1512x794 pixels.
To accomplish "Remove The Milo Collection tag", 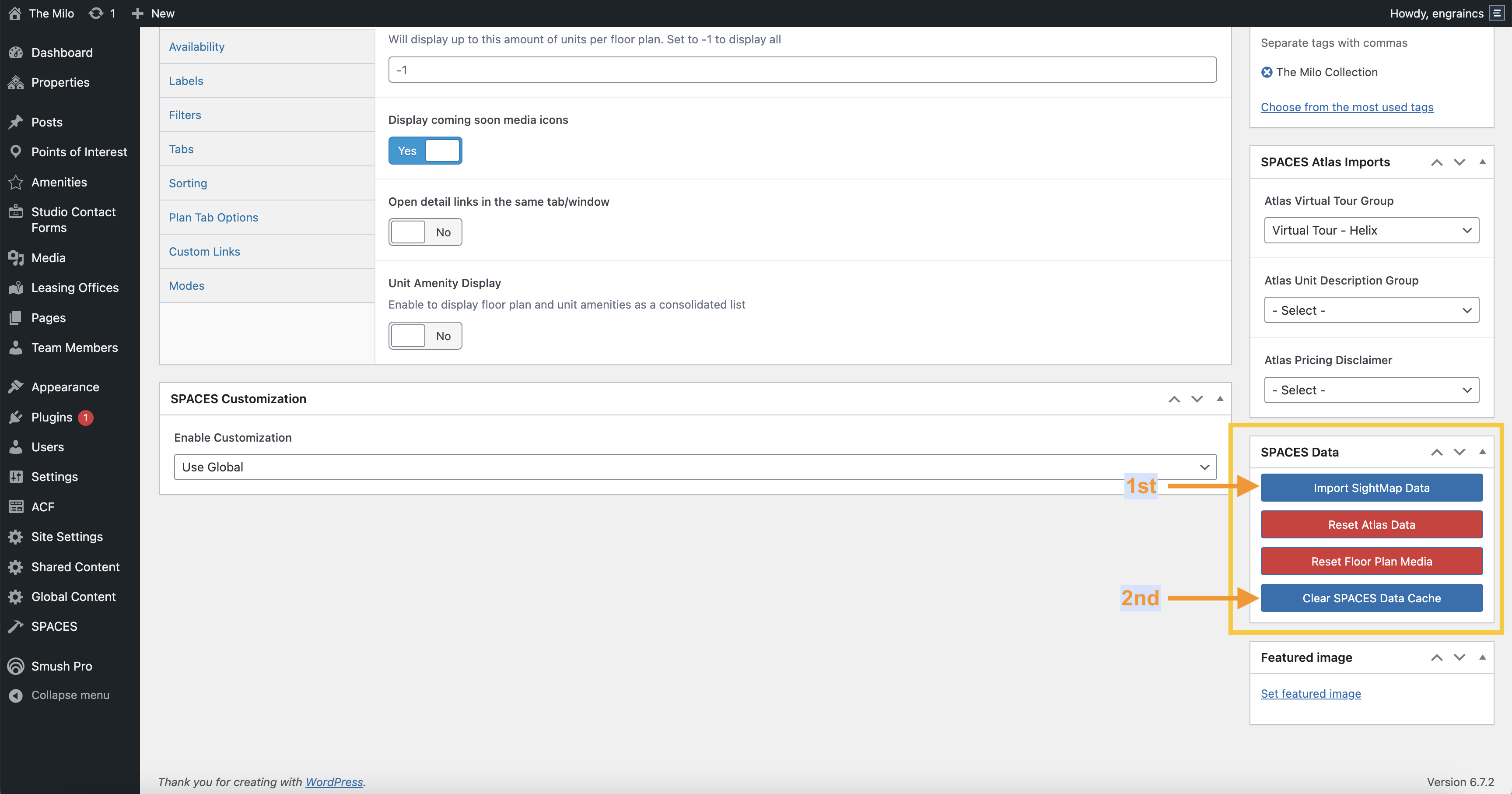I will pyautogui.click(x=1267, y=72).
